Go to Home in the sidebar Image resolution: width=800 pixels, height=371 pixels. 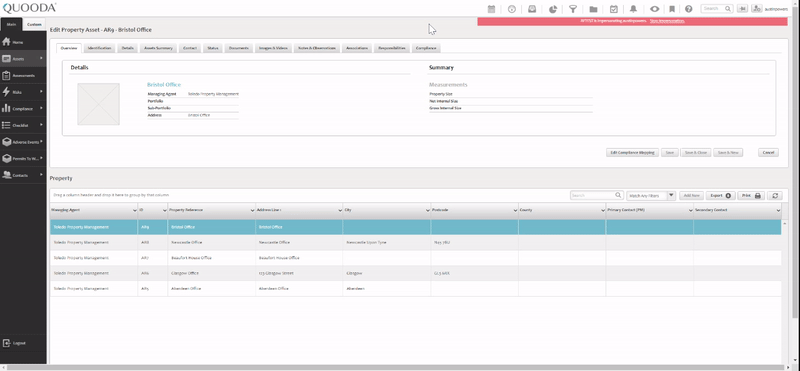coord(23,42)
